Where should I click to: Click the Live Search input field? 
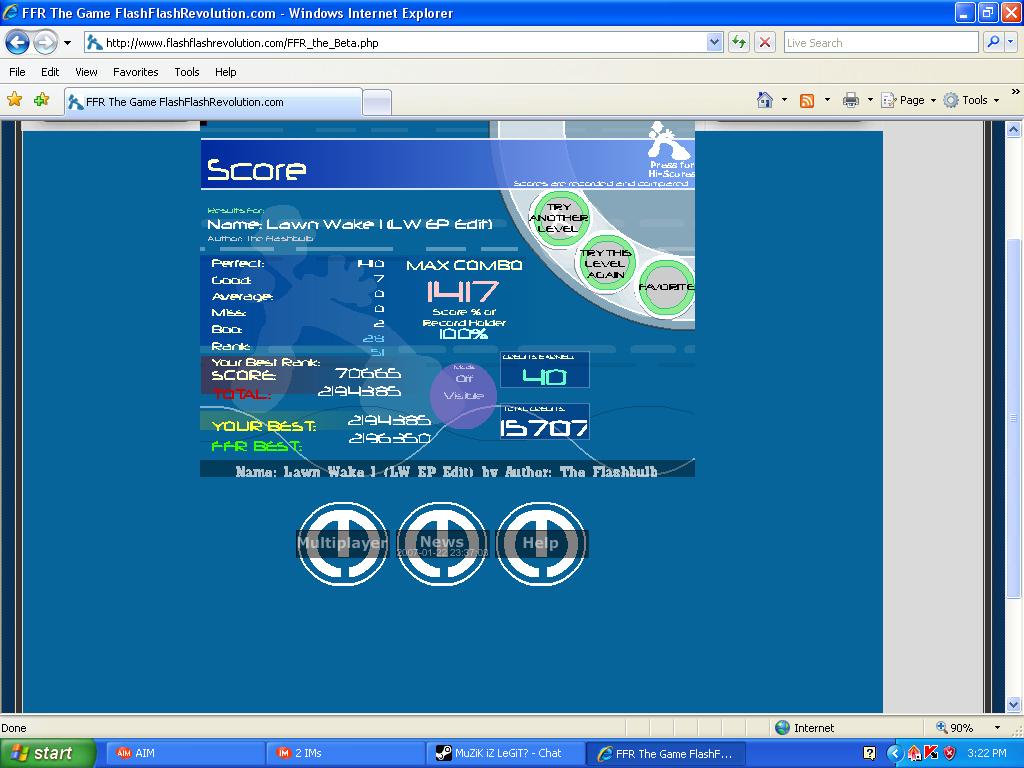pyautogui.click(x=880, y=43)
